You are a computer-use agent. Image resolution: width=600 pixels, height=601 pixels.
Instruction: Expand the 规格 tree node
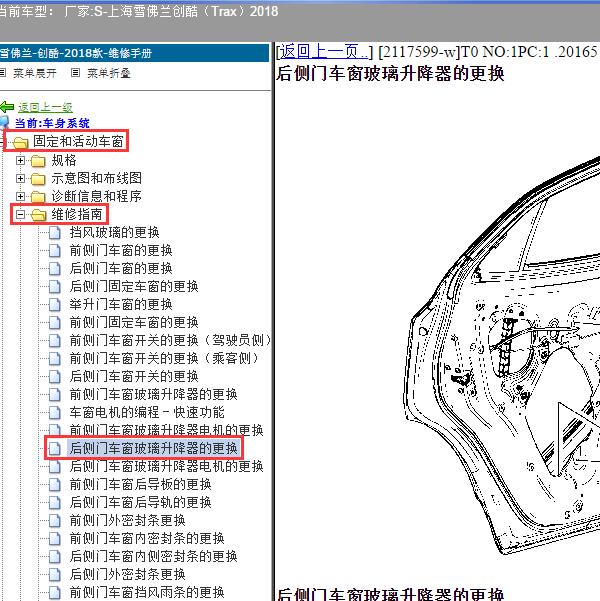tap(20, 161)
